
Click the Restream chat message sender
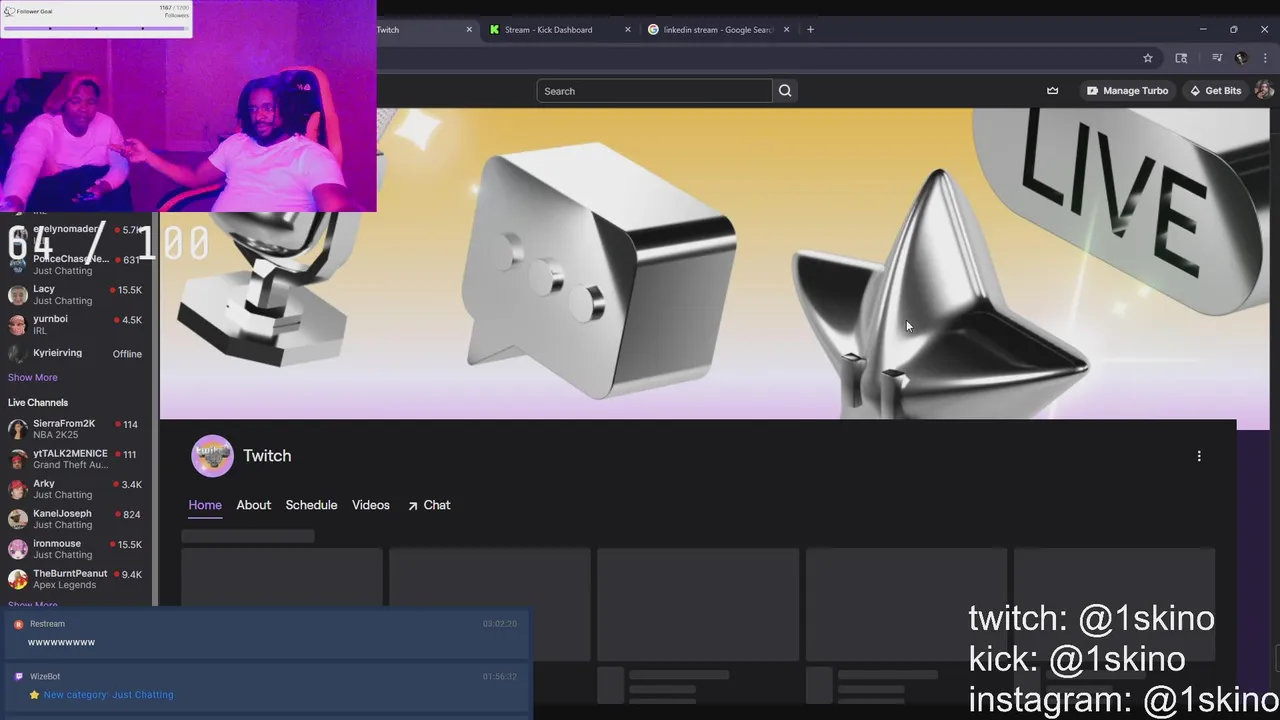[47, 624]
